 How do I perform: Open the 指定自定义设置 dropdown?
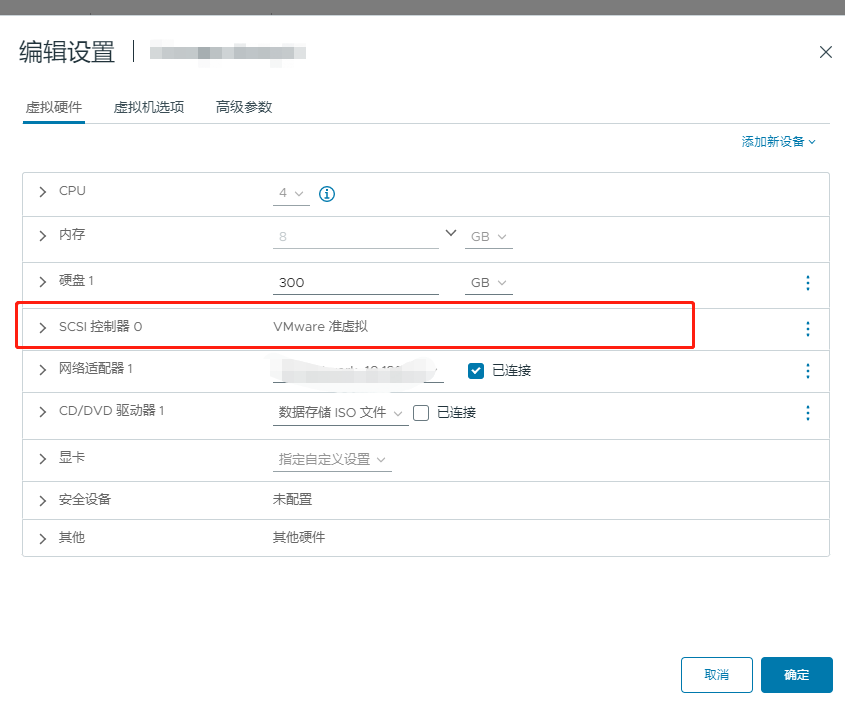332,460
